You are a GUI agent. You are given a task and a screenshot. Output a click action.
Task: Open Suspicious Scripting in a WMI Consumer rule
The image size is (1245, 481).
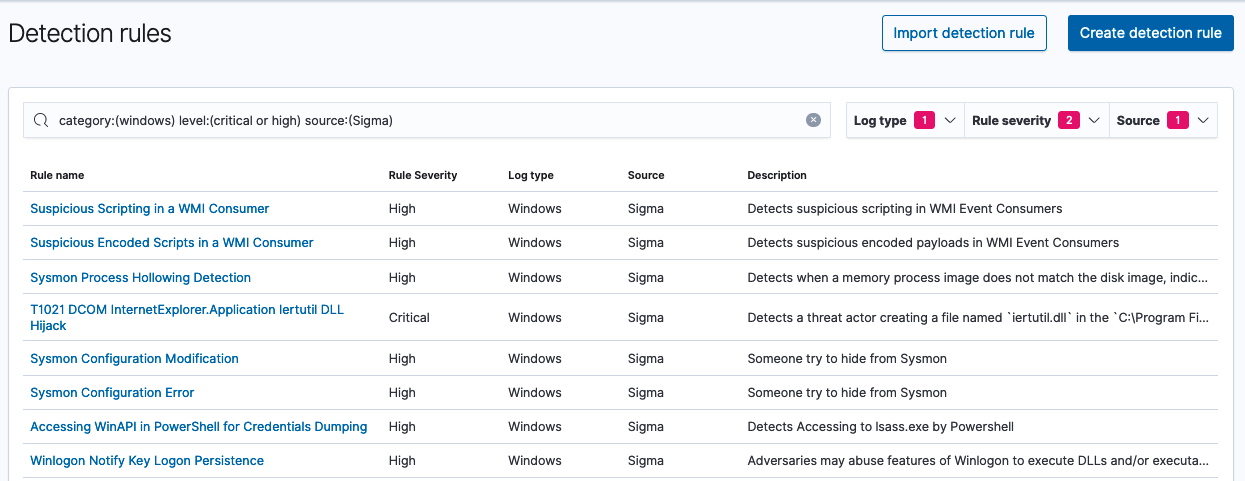point(149,209)
